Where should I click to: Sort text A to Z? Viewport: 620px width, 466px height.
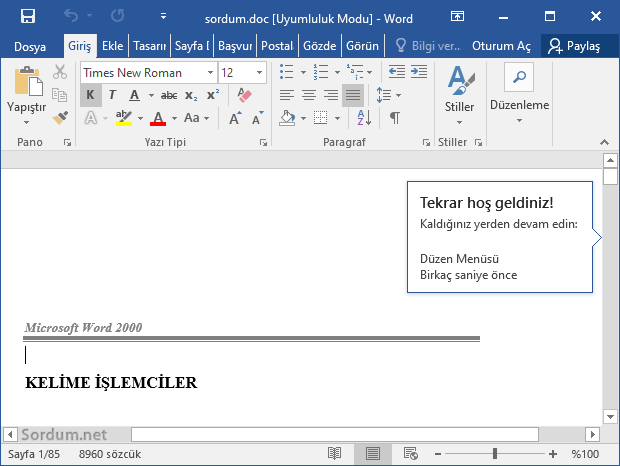point(364,118)
